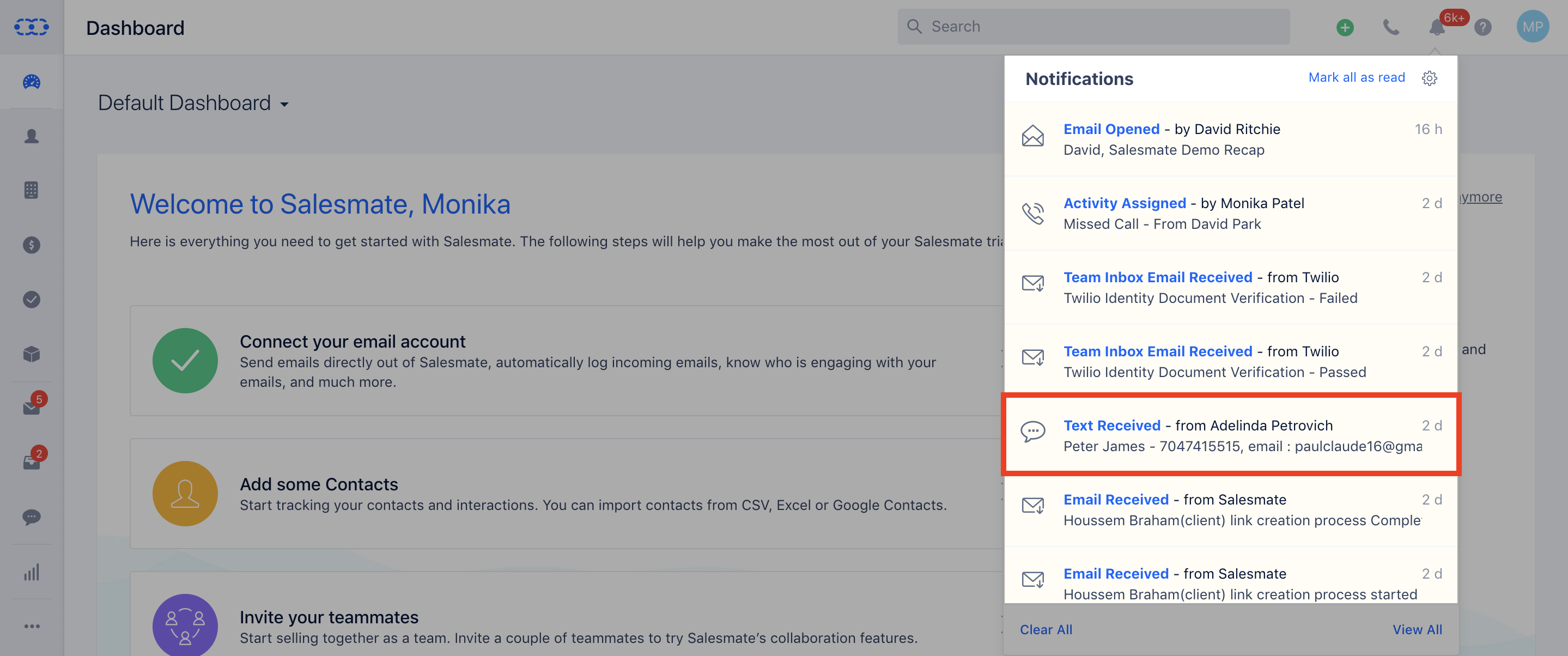
Task: Open Team Inbox Email Received Failed notification
Action: (x=1231, y=287)
